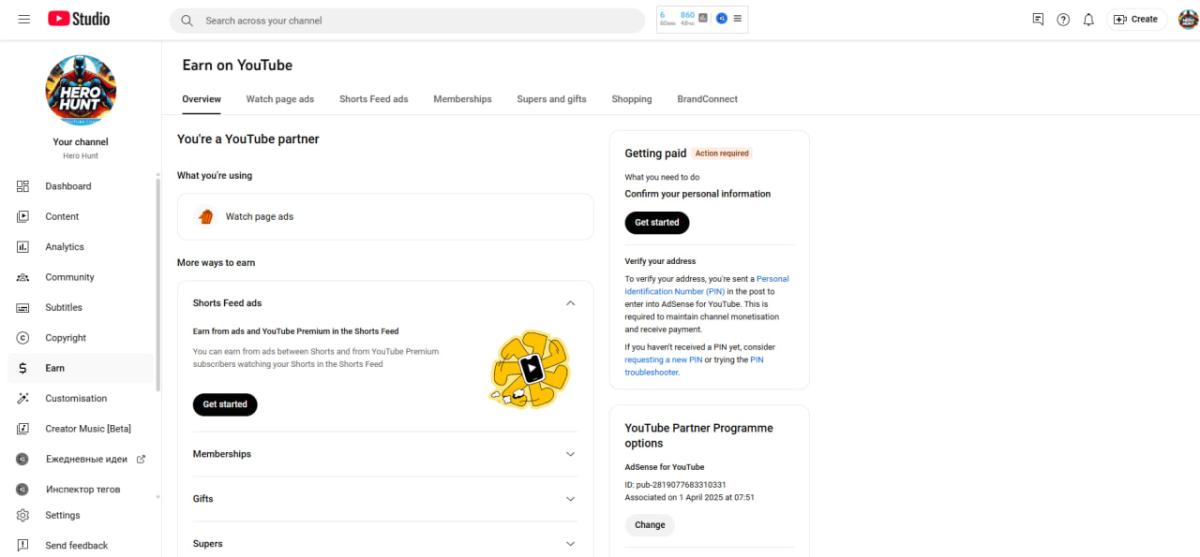The width and height of the screenshot is (1200, 557).
Task: Open the comments feedback icon in header
Action: click(1038, 19)
